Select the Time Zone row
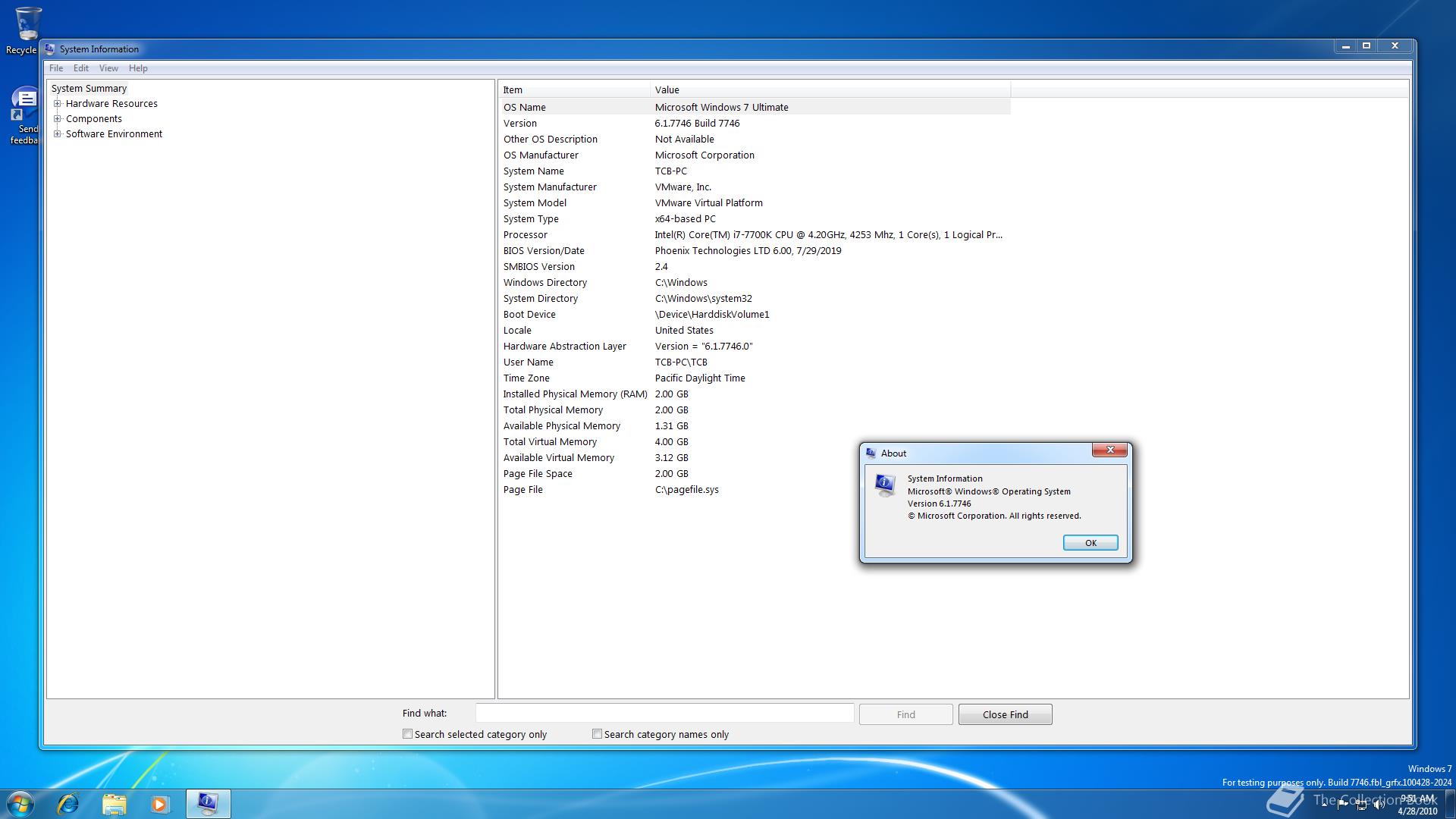Image resolution: width=1456 pixels, height=819 pixels. (x=755, y=378)
